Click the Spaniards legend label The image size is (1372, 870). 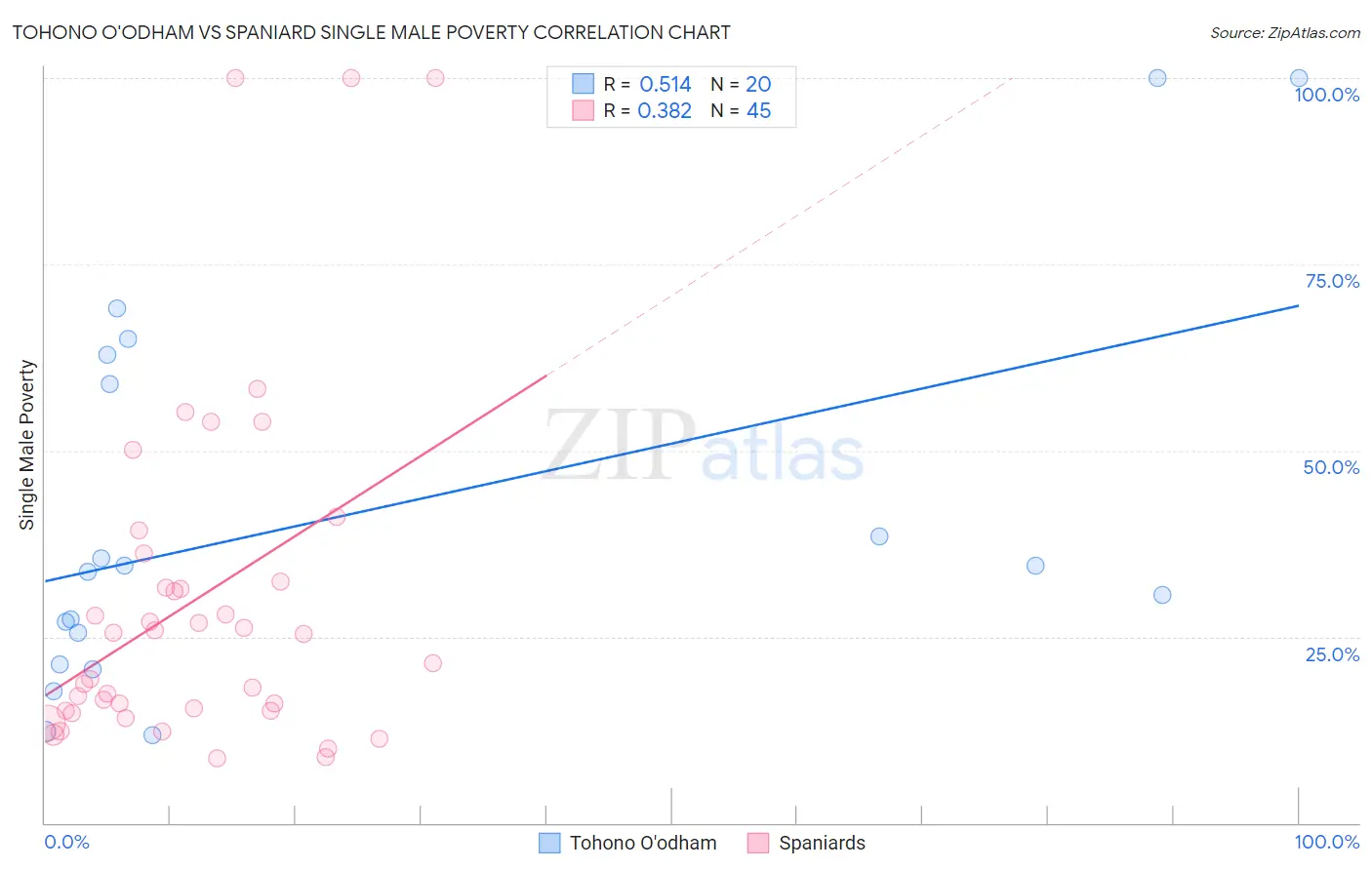tap(822, 843)
